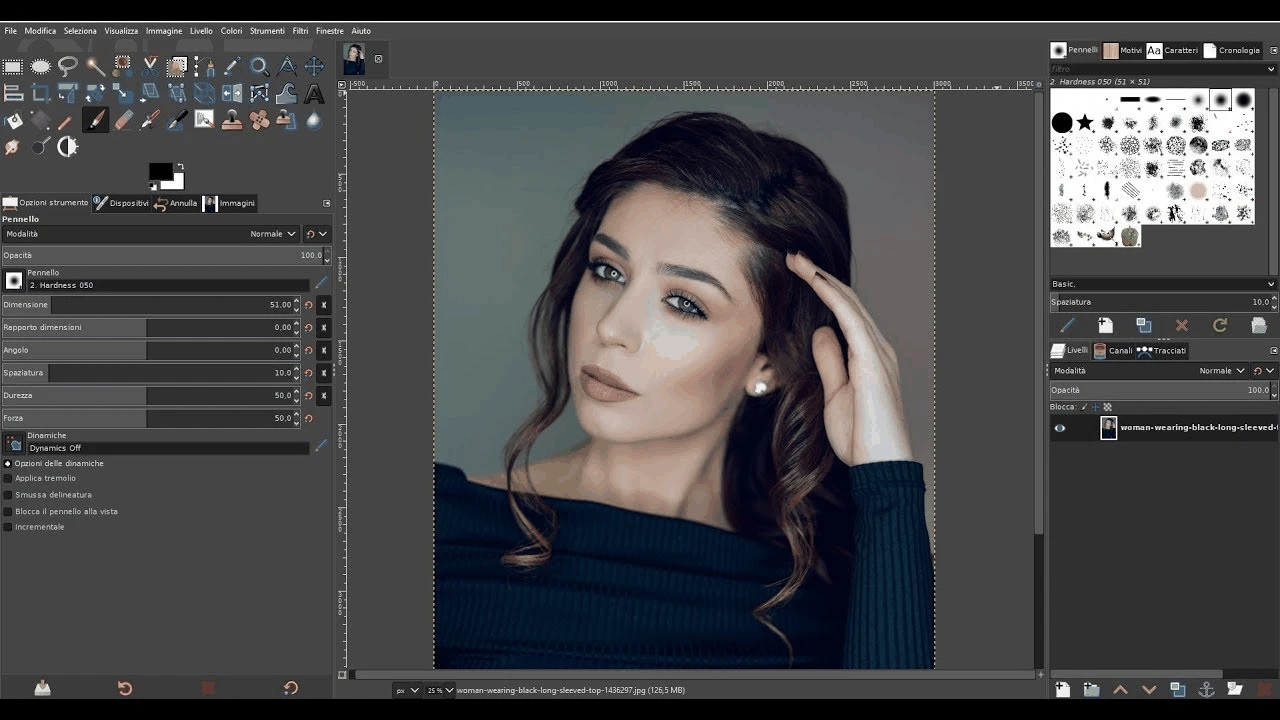Click the delete brush red X icon
1280x720 pixels.
(x=1182, y=326)
